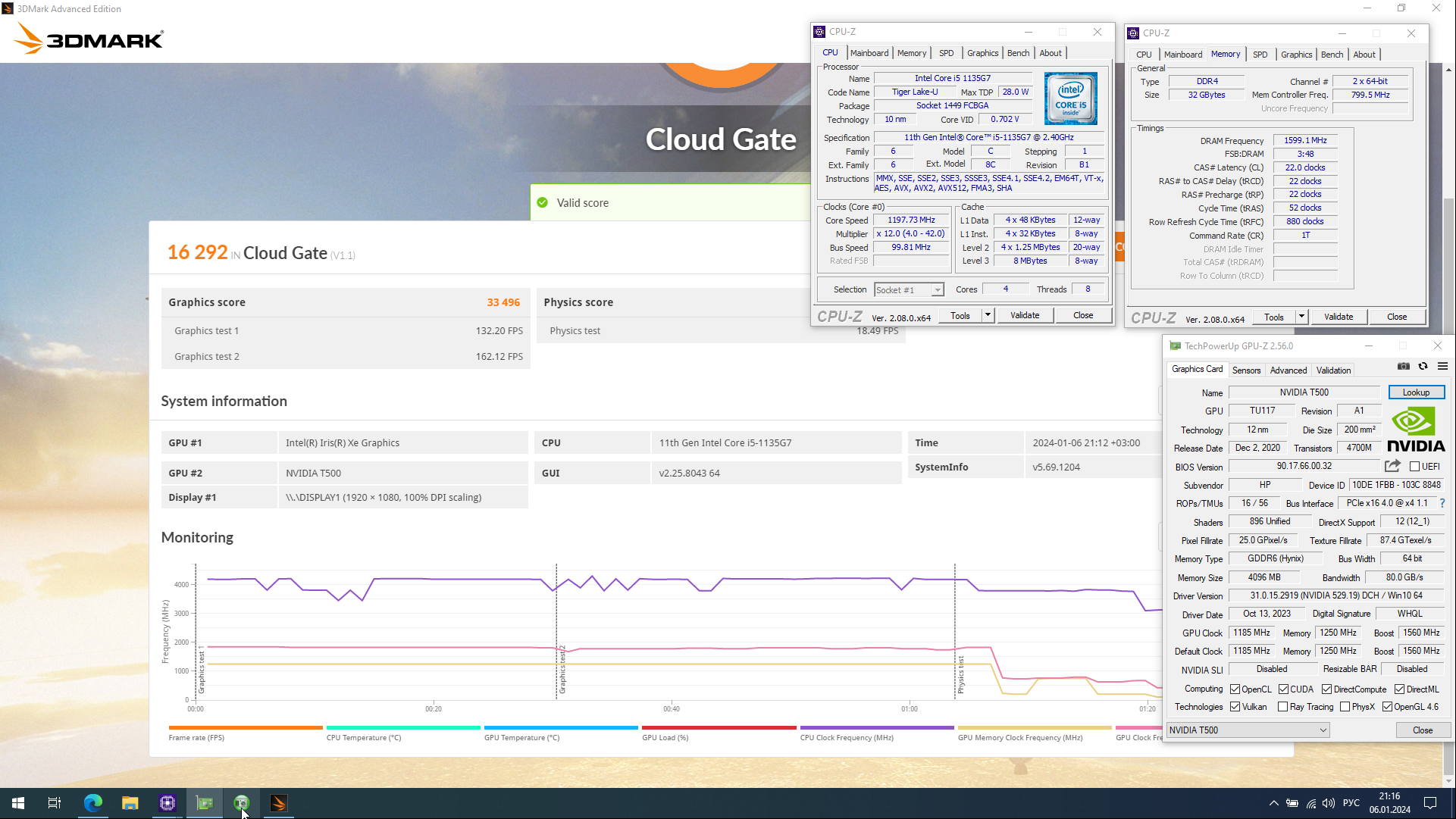
Task: Click the NVIDIA T500 GPU #2 value
Action: (x=313, y=474)
